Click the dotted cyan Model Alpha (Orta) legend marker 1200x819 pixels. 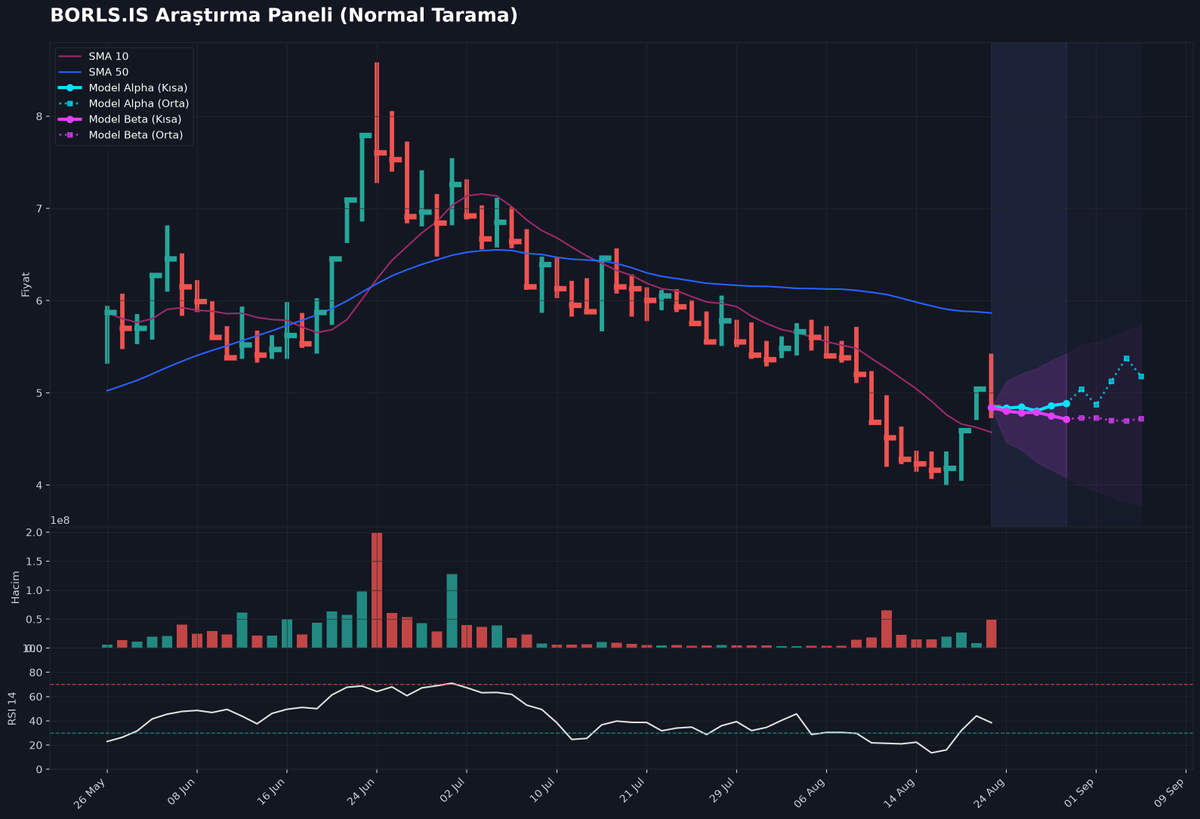(70, 104)
